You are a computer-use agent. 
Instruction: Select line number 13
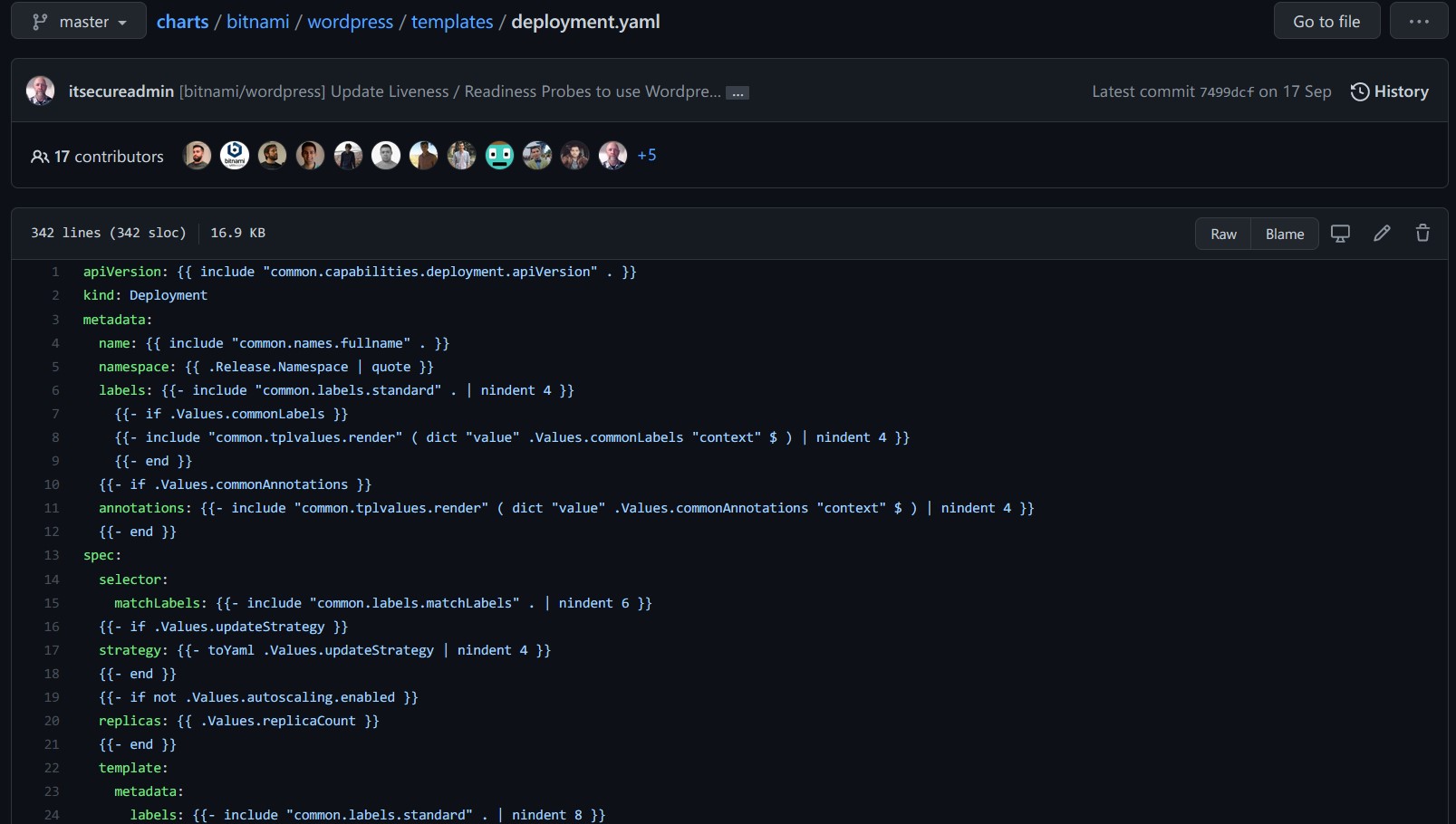[52, 555]
